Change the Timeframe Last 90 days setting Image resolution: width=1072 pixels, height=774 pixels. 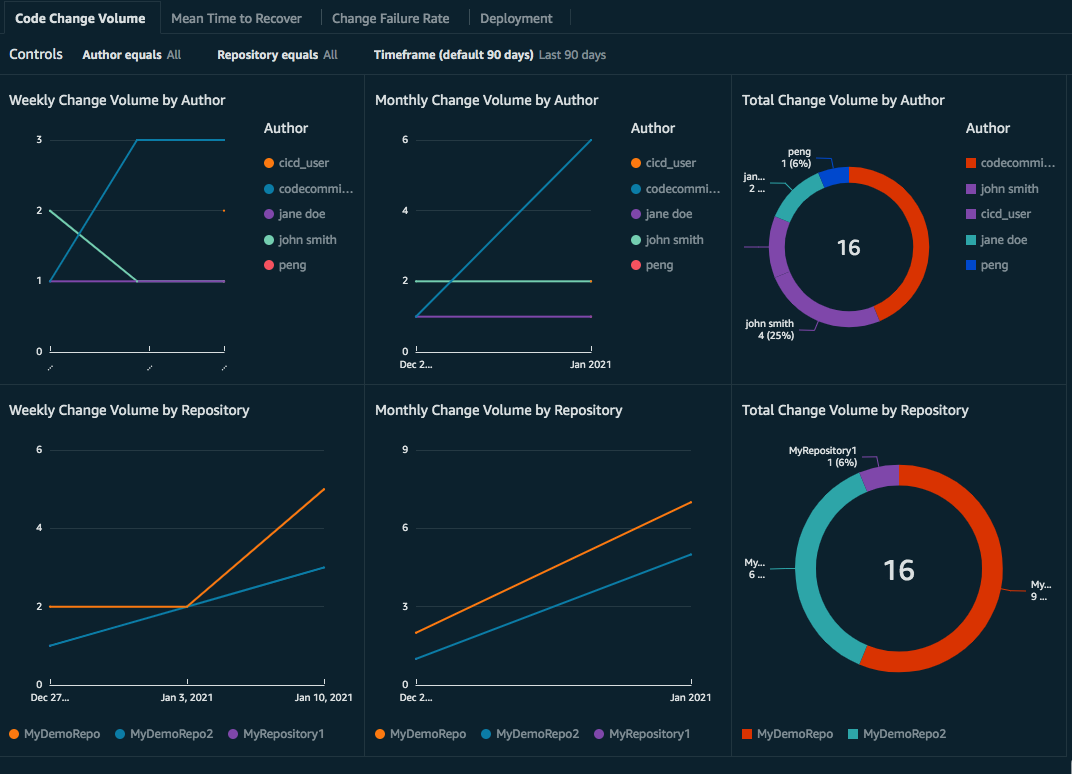(x=572, y=55)
